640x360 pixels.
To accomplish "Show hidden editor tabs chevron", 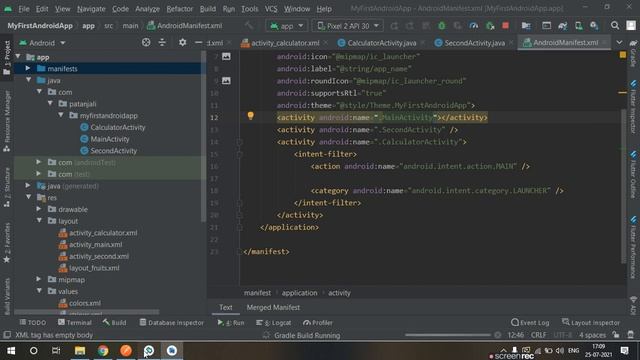I will 619,42.
